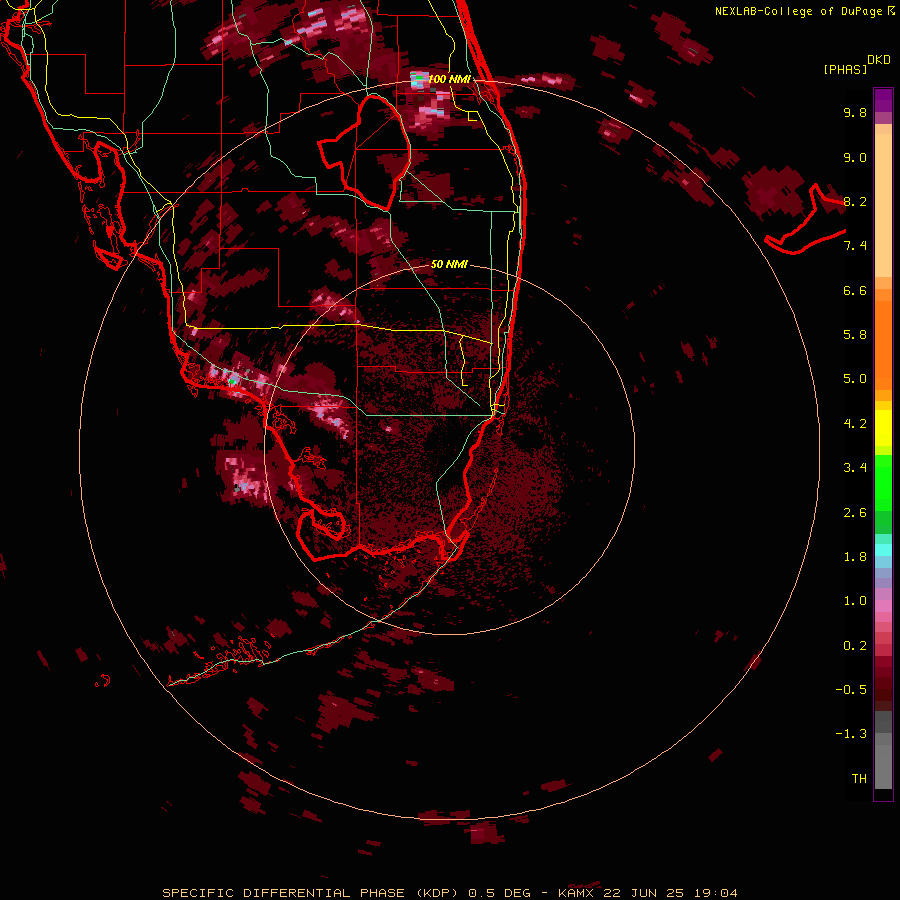
Task: Click the DKD legend title
Action: pyautogui.click(x=879, y=60)
